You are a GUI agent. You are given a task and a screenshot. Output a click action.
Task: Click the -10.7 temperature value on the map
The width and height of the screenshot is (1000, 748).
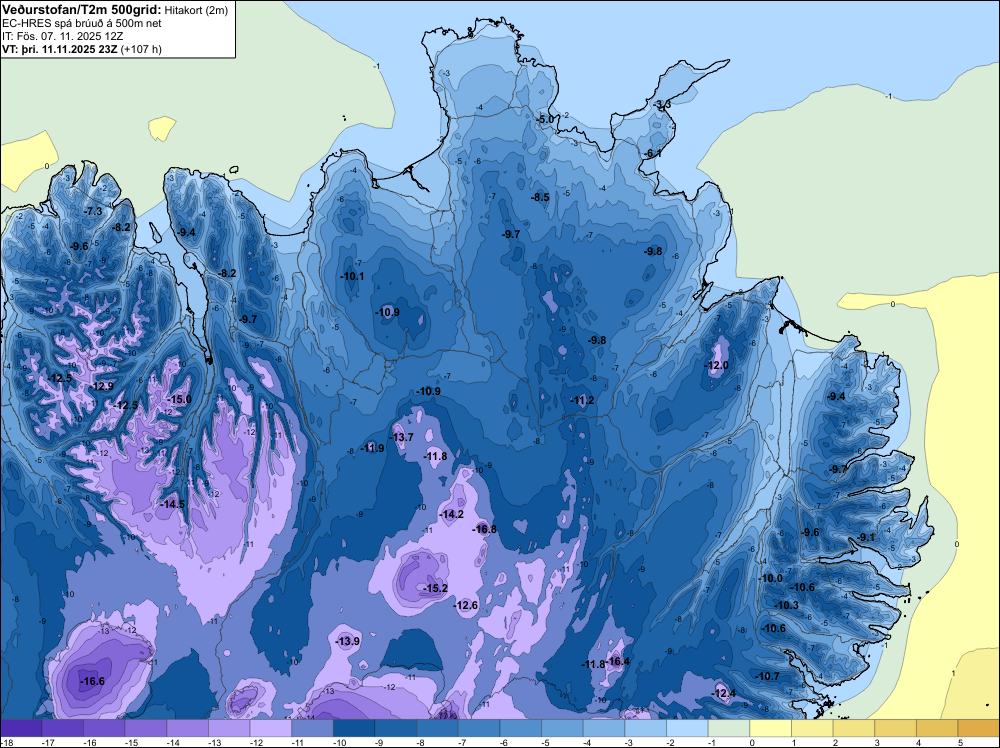coord(767,677)
